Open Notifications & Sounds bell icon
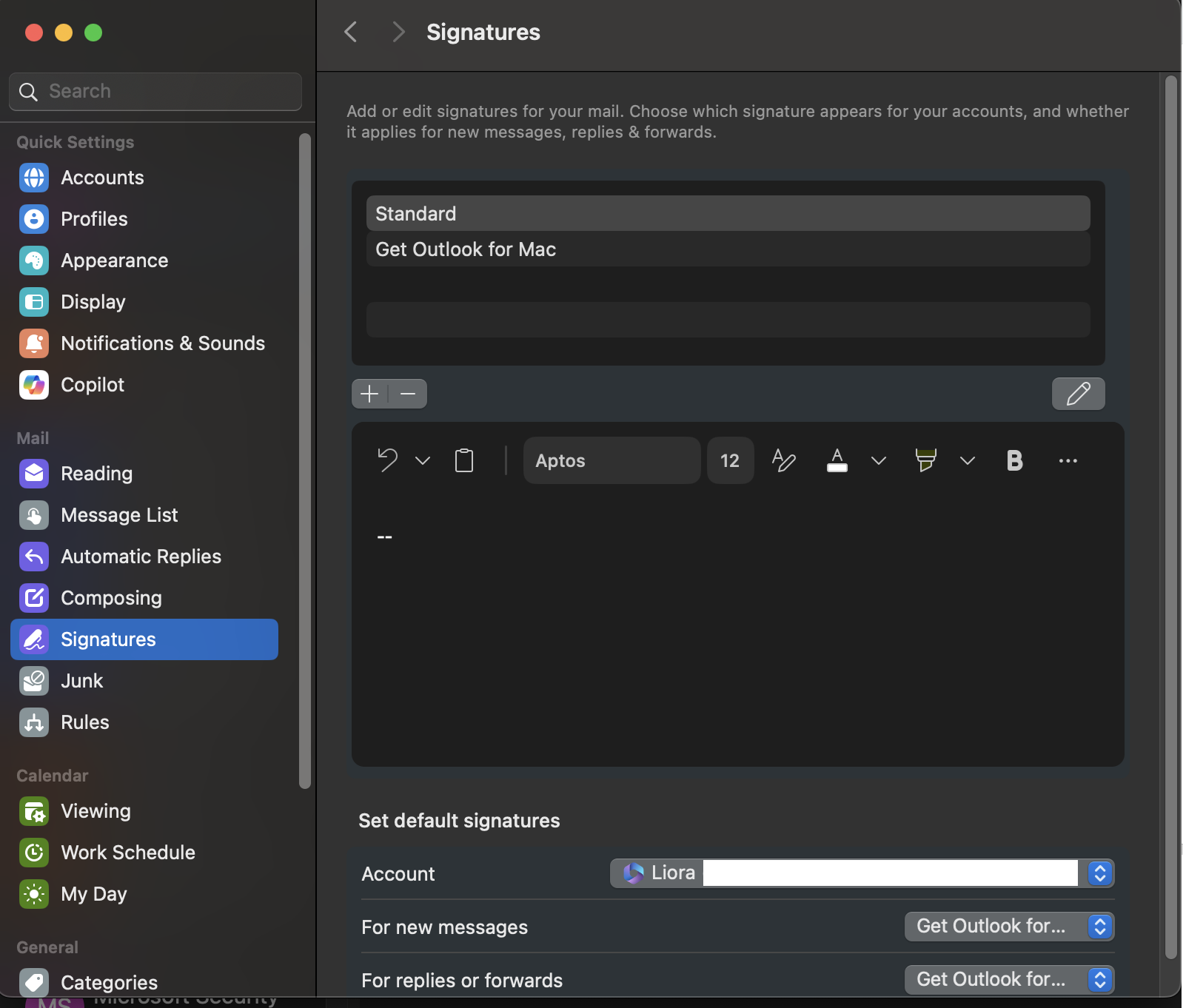This screenshot has height=1008, width=1183. click(x=34, y=343)
